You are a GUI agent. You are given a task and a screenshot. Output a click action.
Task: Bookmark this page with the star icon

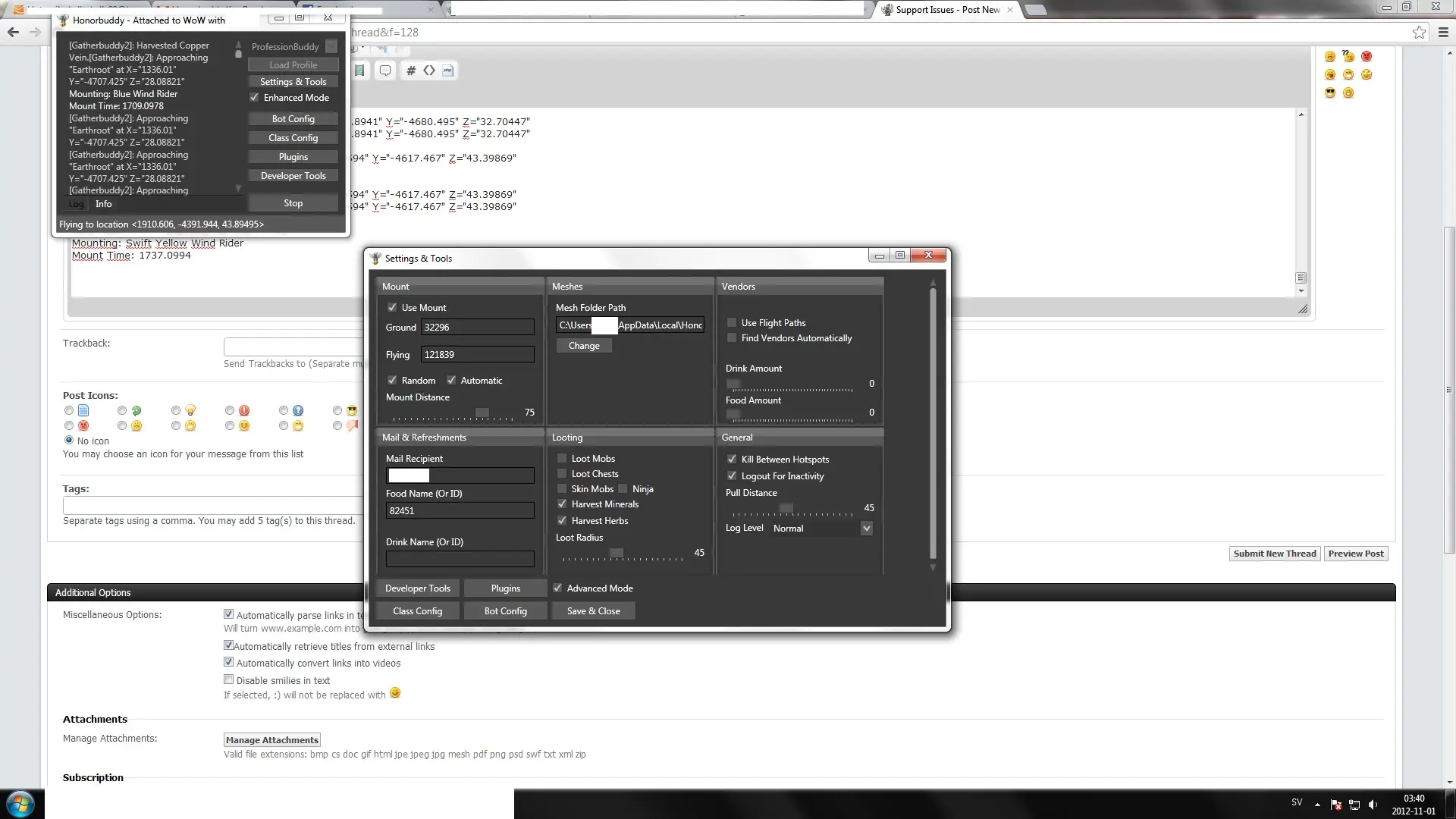[1419, 32]
